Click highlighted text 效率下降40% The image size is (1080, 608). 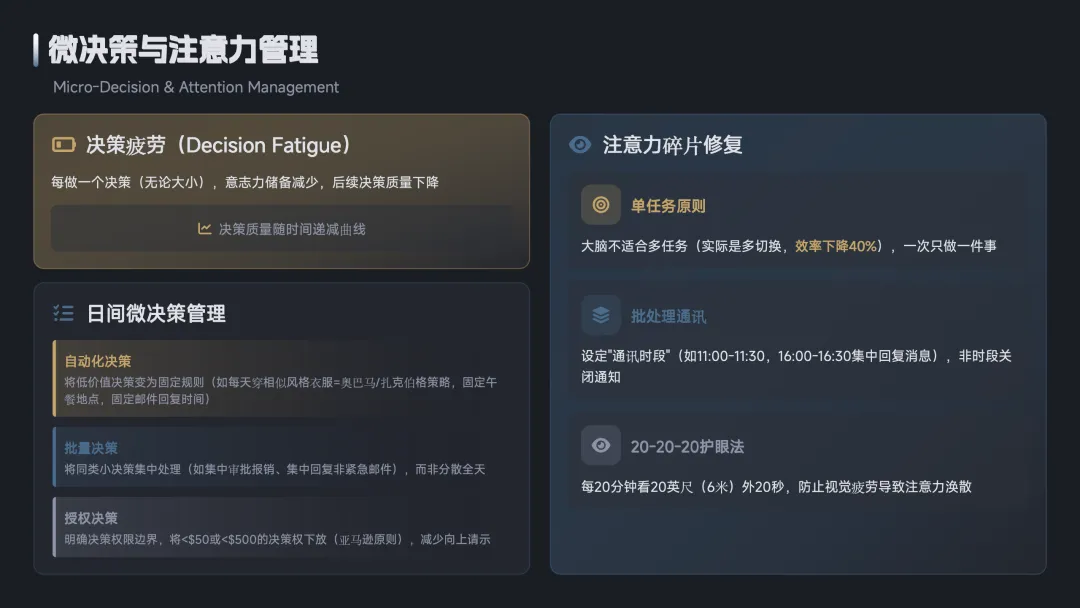[x=836, y=245]
